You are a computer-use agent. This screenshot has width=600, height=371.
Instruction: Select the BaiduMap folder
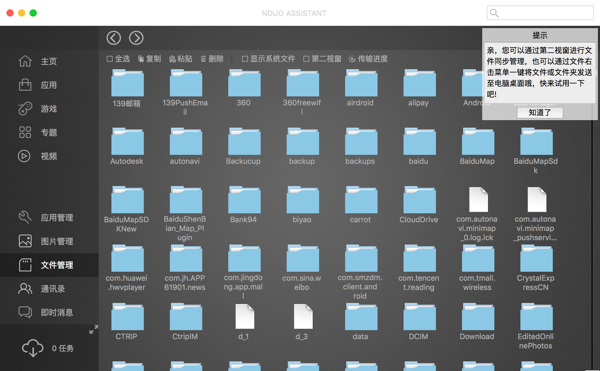(x=478, y=142)
